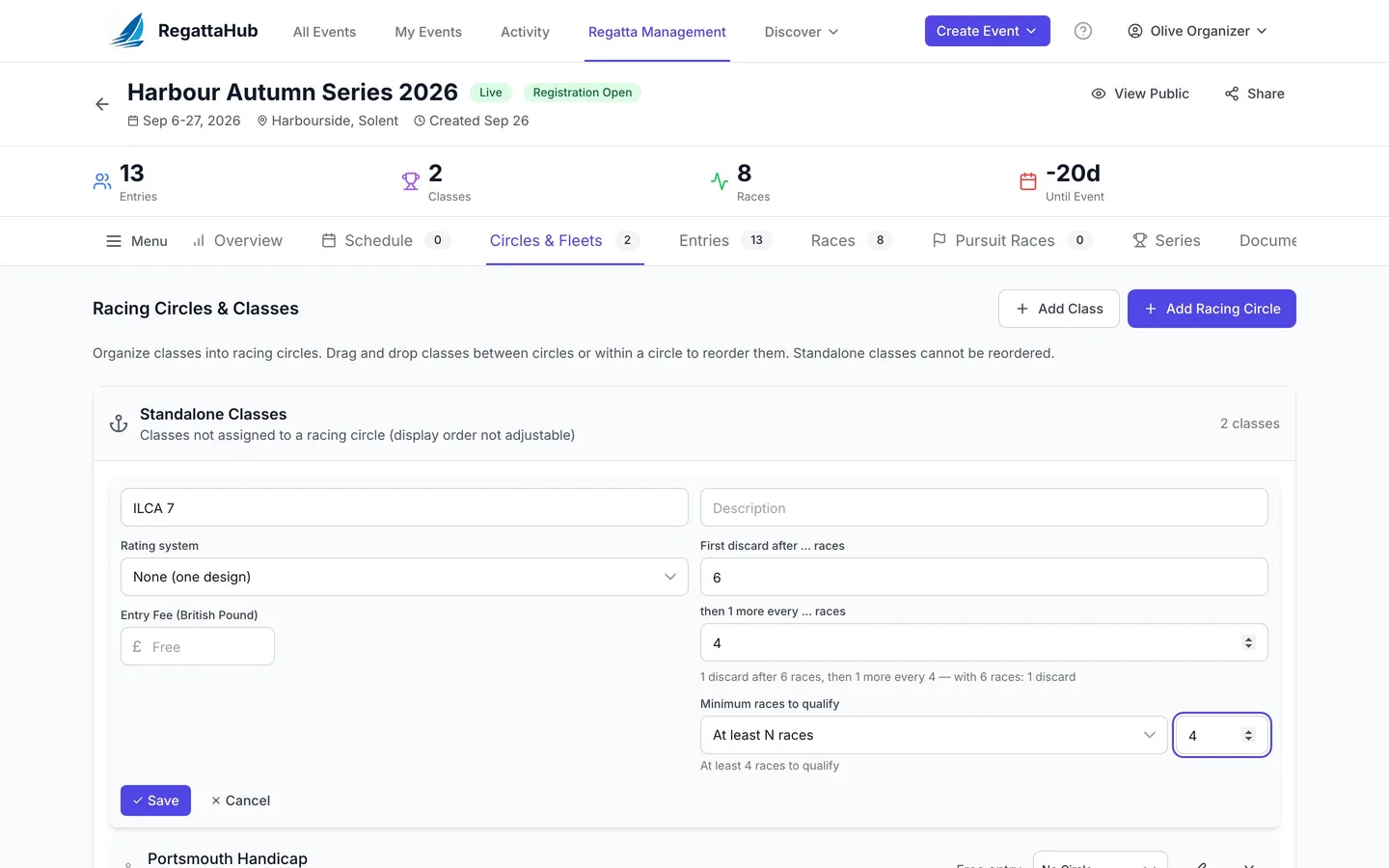The image size is (1389, 868).
Task: Select the Series tab
Action: point(1165,241)
